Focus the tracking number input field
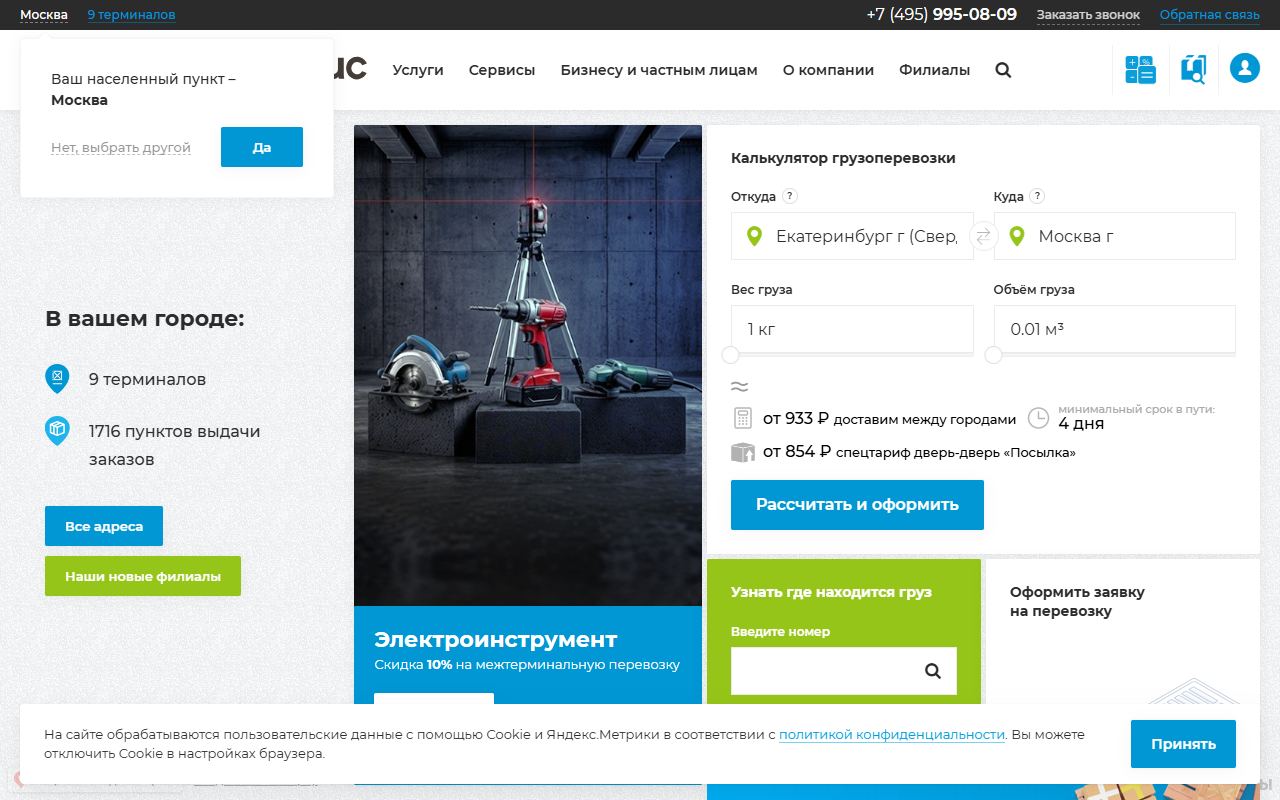This screenshot has width=1280, height=800. (x=844, y=671)
